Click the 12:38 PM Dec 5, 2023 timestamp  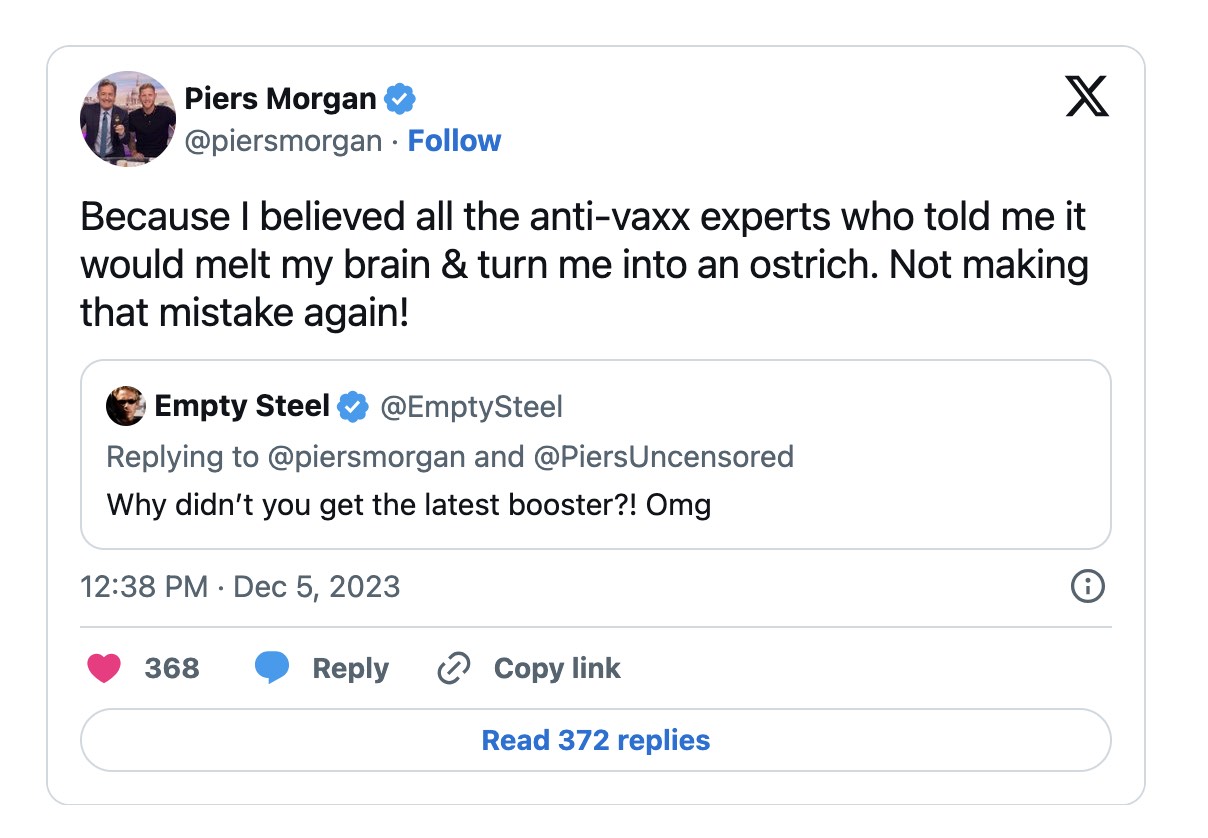coord(240,586)
